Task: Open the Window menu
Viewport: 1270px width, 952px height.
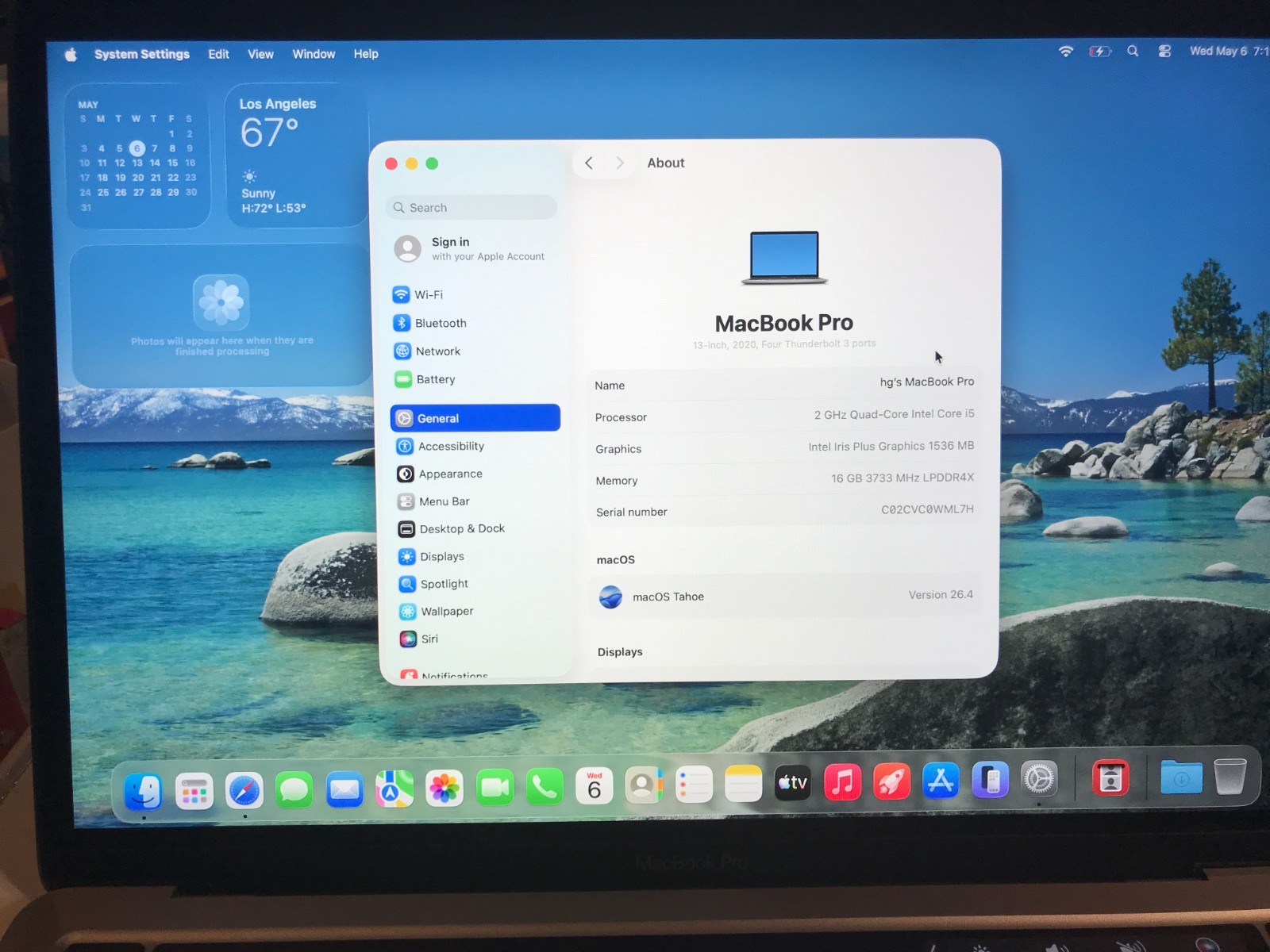Action: click(x=314, y=54)
